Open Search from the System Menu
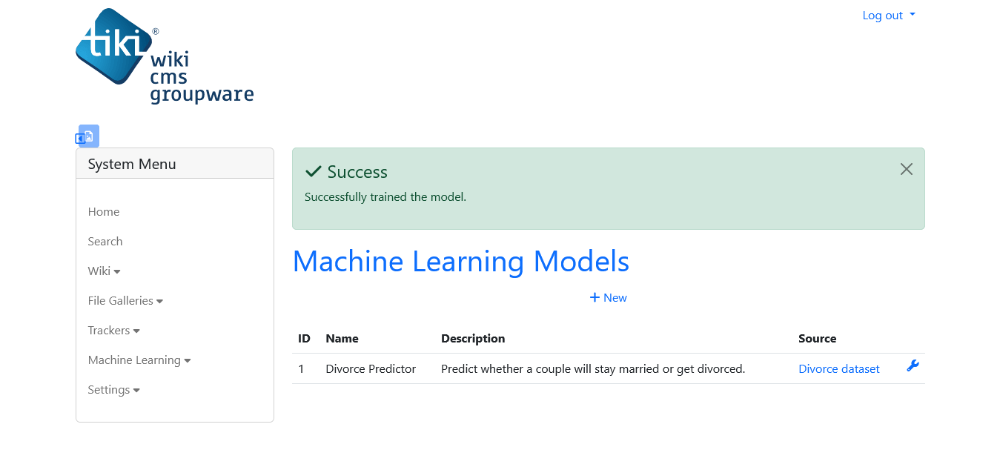This screenshot has height=466, width=1000. coord(105,242)
